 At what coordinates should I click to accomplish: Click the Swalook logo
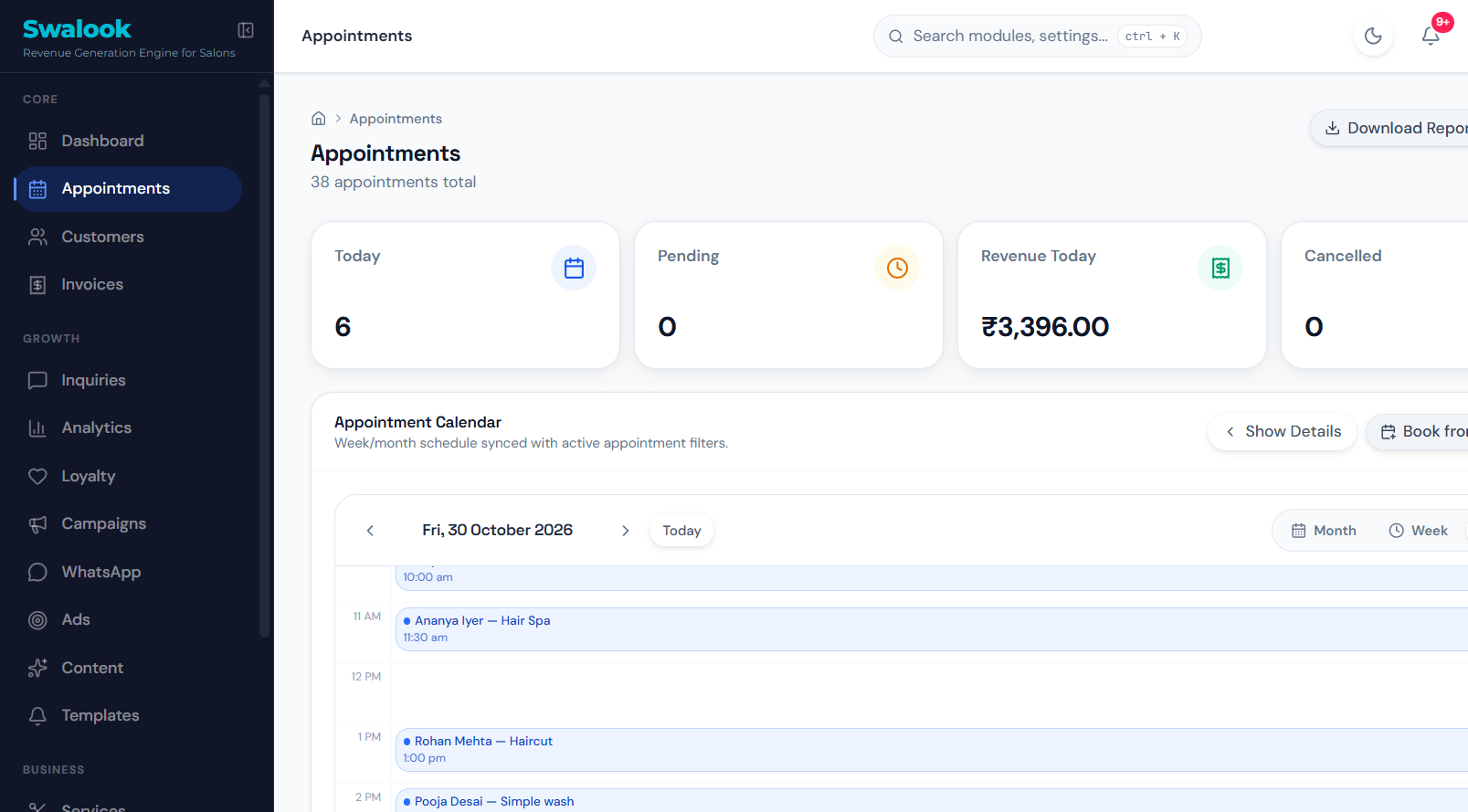point(77,29)
